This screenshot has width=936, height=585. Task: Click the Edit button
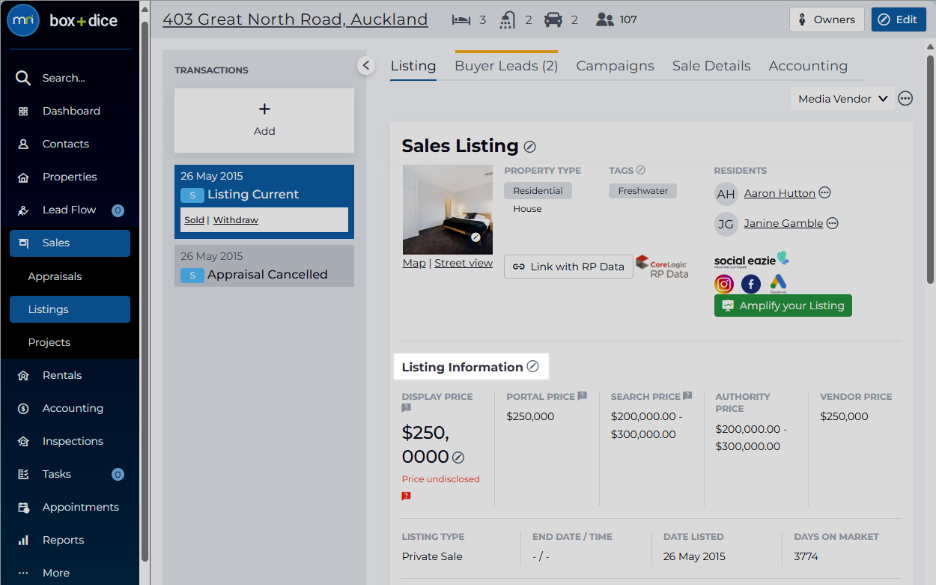[x=898, y=20]
